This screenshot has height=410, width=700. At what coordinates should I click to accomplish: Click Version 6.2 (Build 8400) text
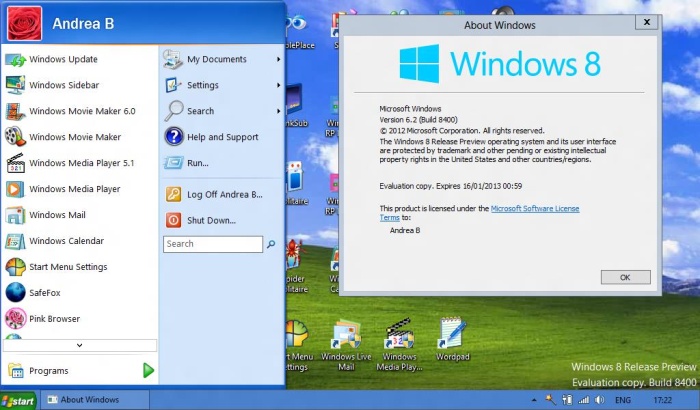[x=418, y=120]
